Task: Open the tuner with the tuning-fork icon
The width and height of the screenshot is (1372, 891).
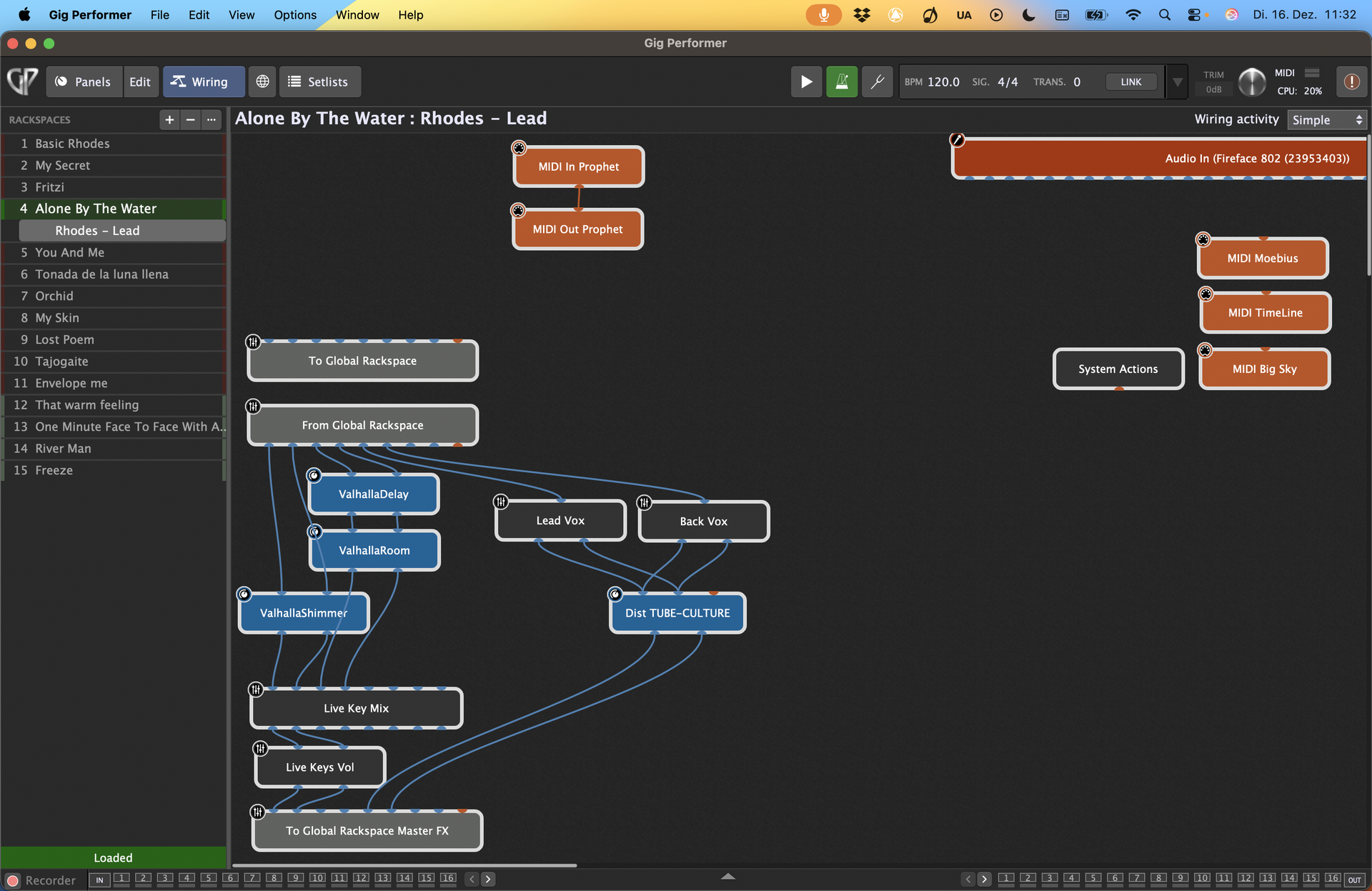Action: pos(877,81)
